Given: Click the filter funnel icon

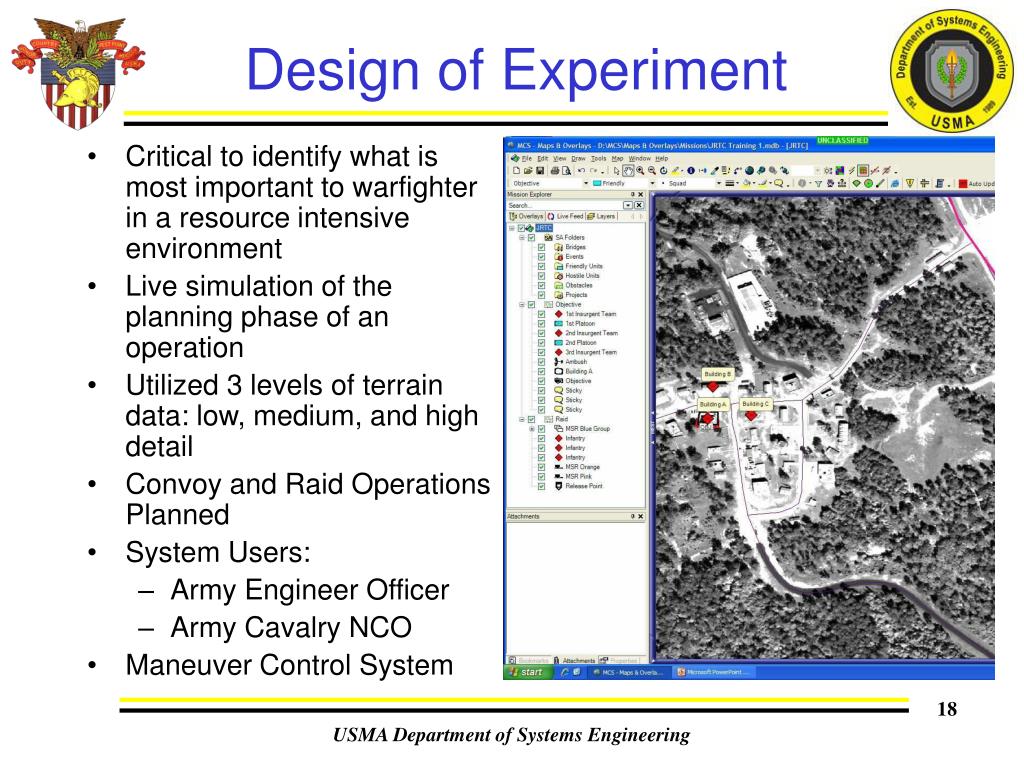Looking at the screenshot, I should point(818,184).
